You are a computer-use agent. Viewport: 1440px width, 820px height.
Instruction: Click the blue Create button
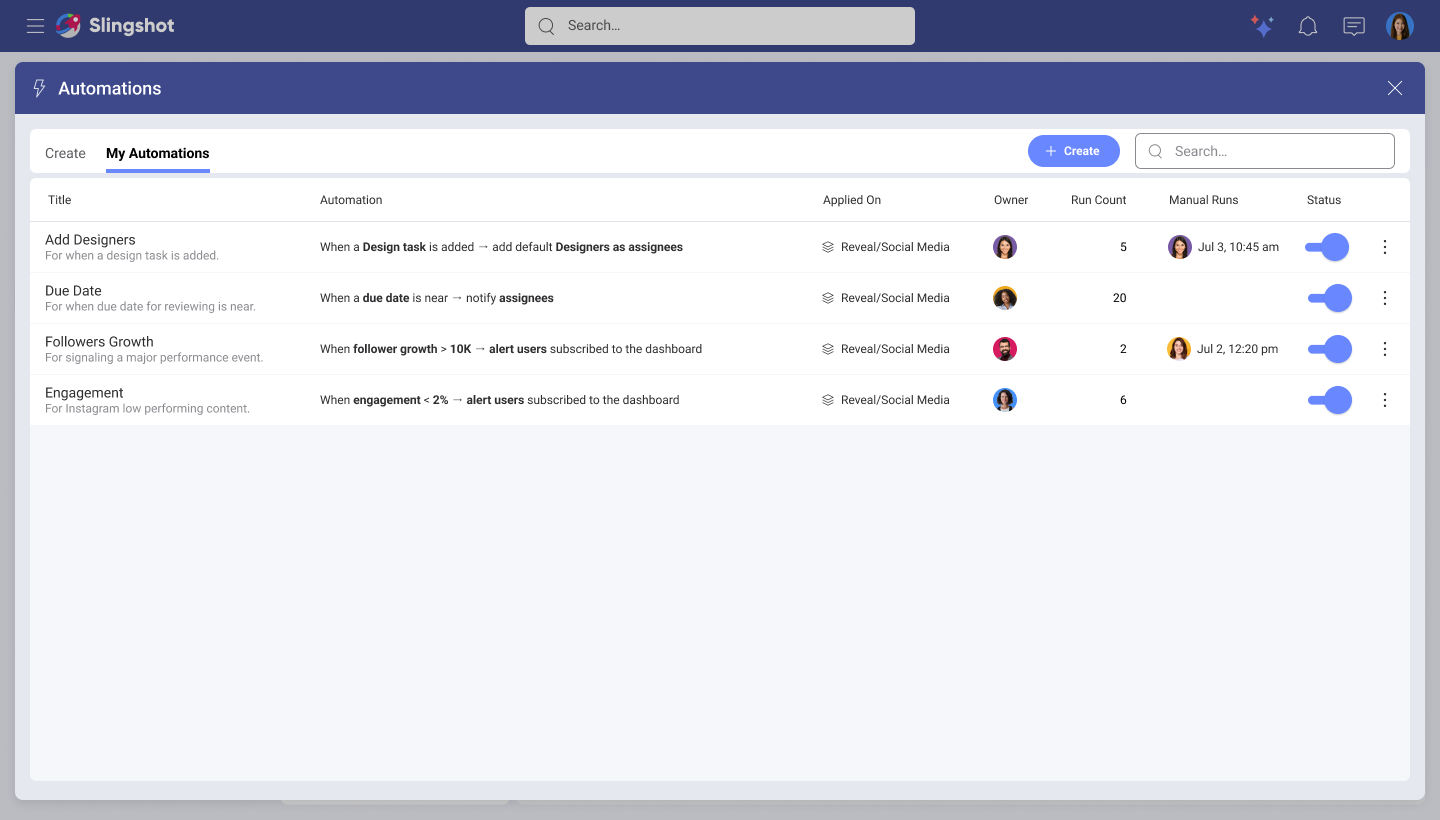[1074, 151]
